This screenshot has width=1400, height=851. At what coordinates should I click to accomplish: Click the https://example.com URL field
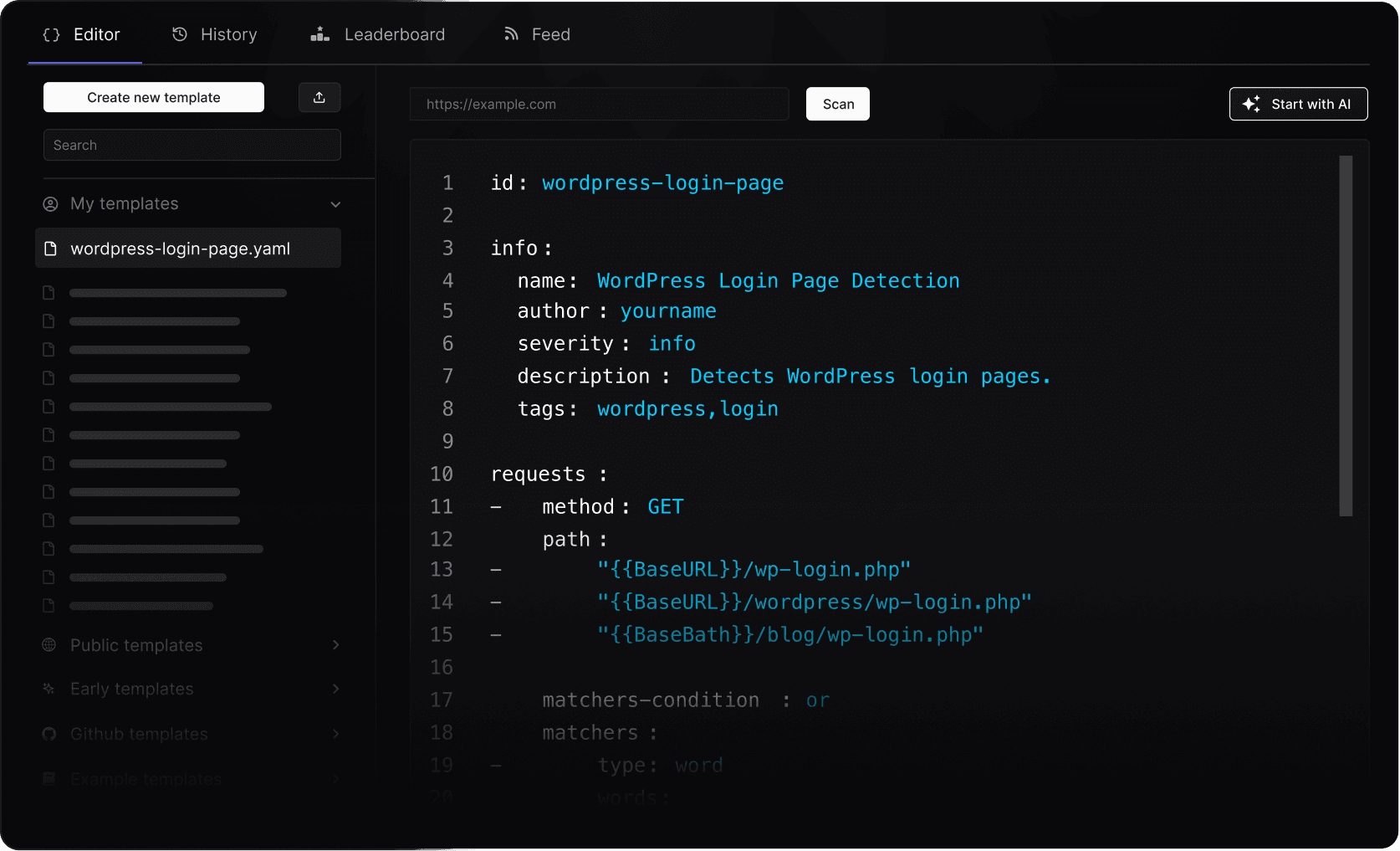click(598, 104)
